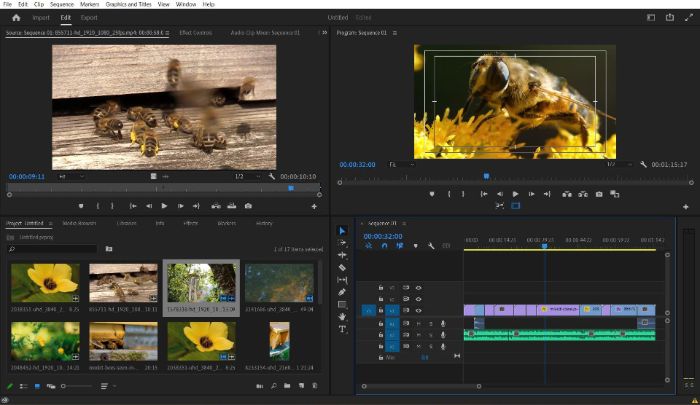
Task: Select the Razor tool
Action: (x=342, y=267)
